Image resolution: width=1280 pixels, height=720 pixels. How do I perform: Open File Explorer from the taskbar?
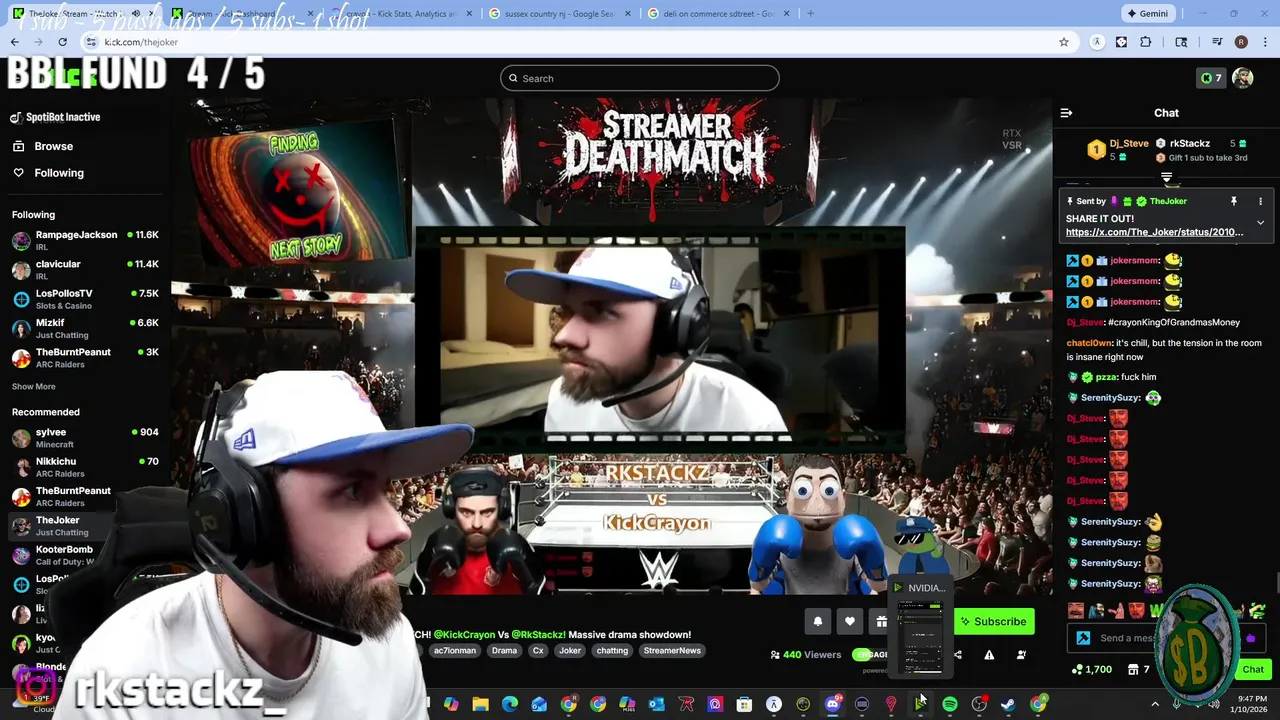tap(481, 704)
